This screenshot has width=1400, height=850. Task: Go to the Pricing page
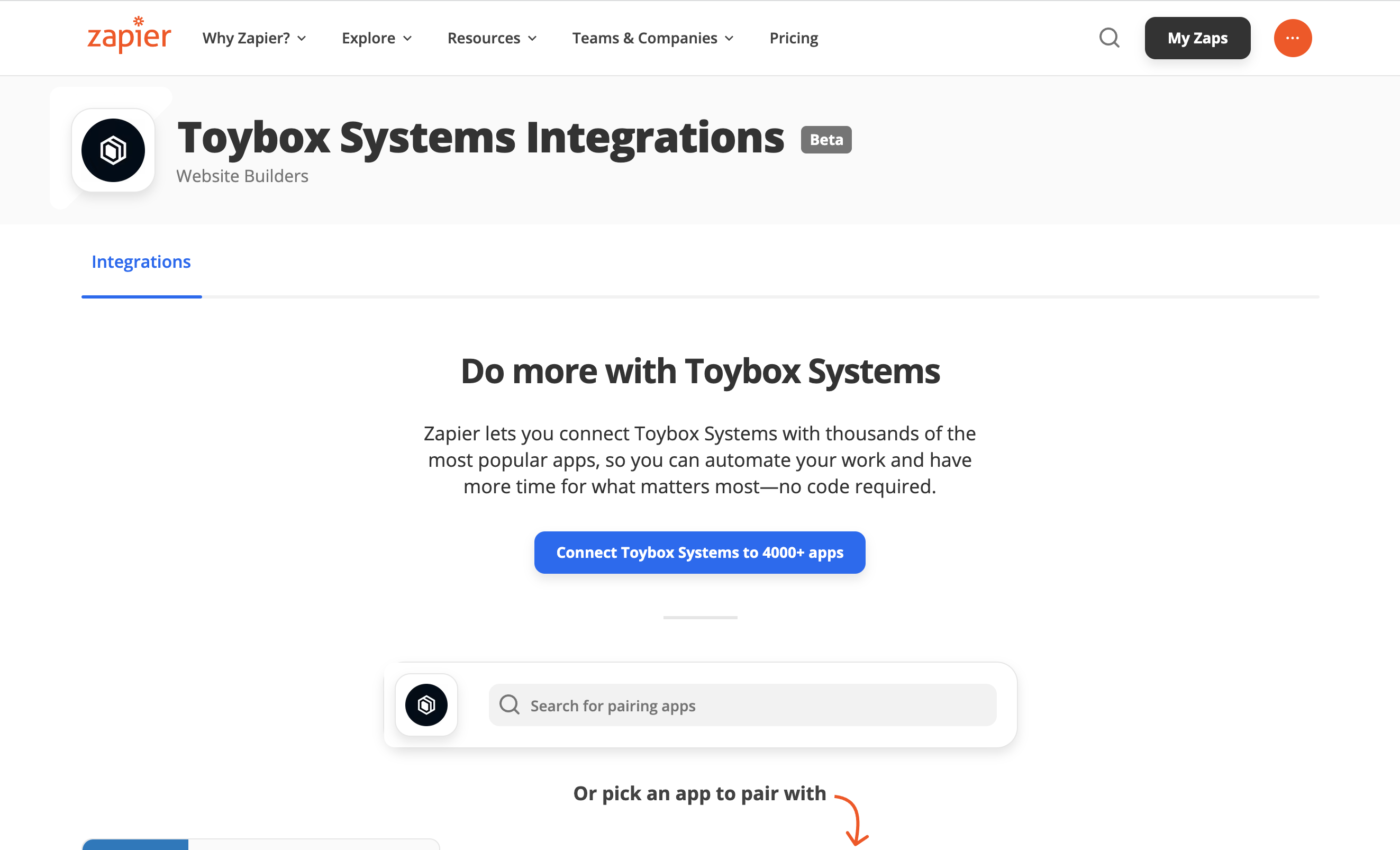tap(793, 38)
